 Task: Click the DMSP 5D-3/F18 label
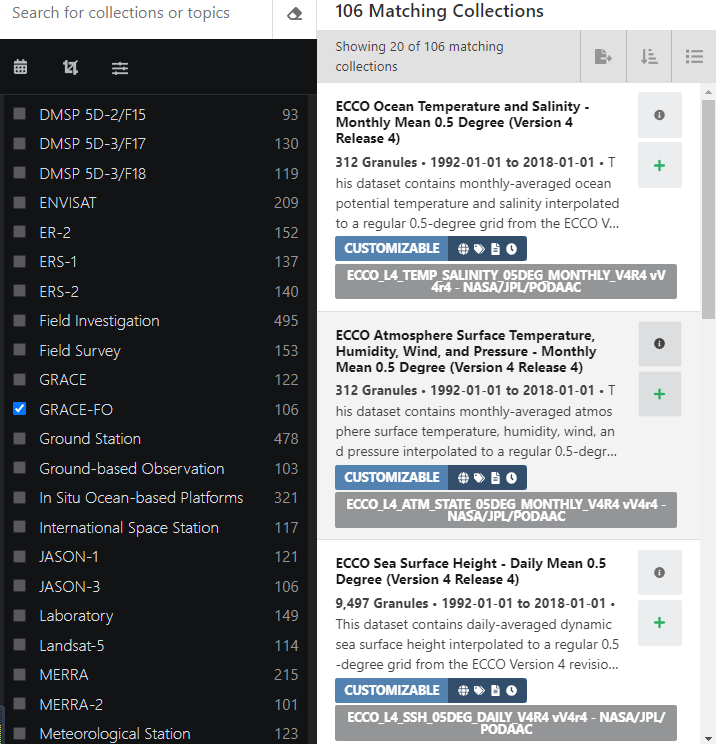[93, 174]
